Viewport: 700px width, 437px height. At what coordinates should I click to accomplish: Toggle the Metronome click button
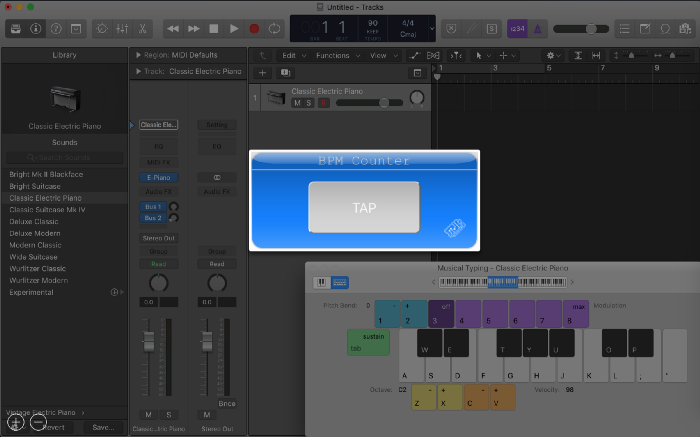[538, 29]
